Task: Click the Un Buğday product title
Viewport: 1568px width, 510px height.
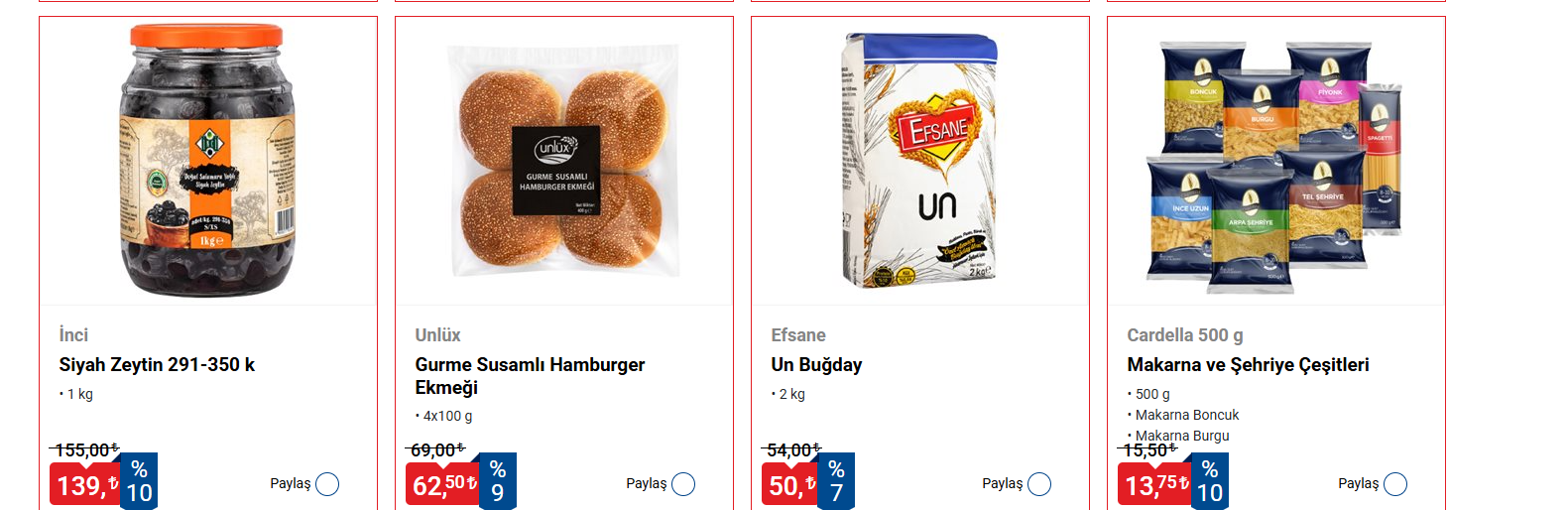Action: pyautogui.click(x=816, y=365)
